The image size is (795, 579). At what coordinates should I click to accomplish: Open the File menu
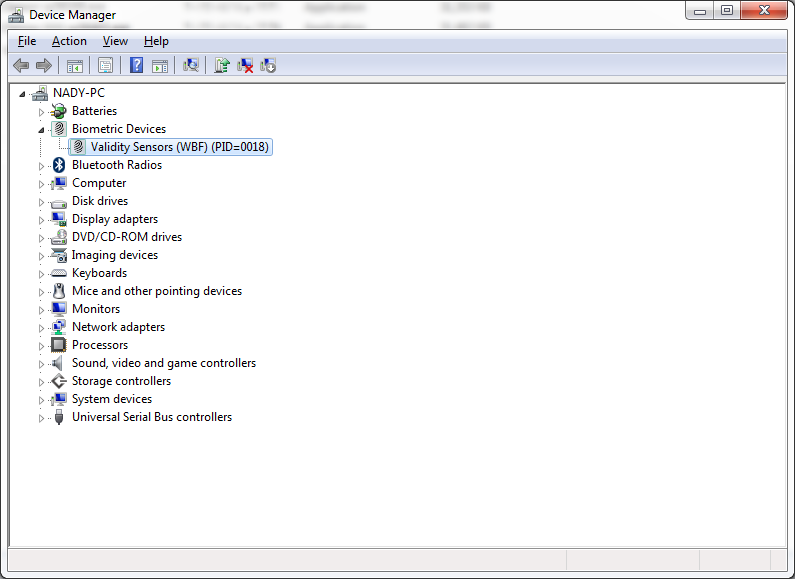pyautogui.click(x=27, y=41)
